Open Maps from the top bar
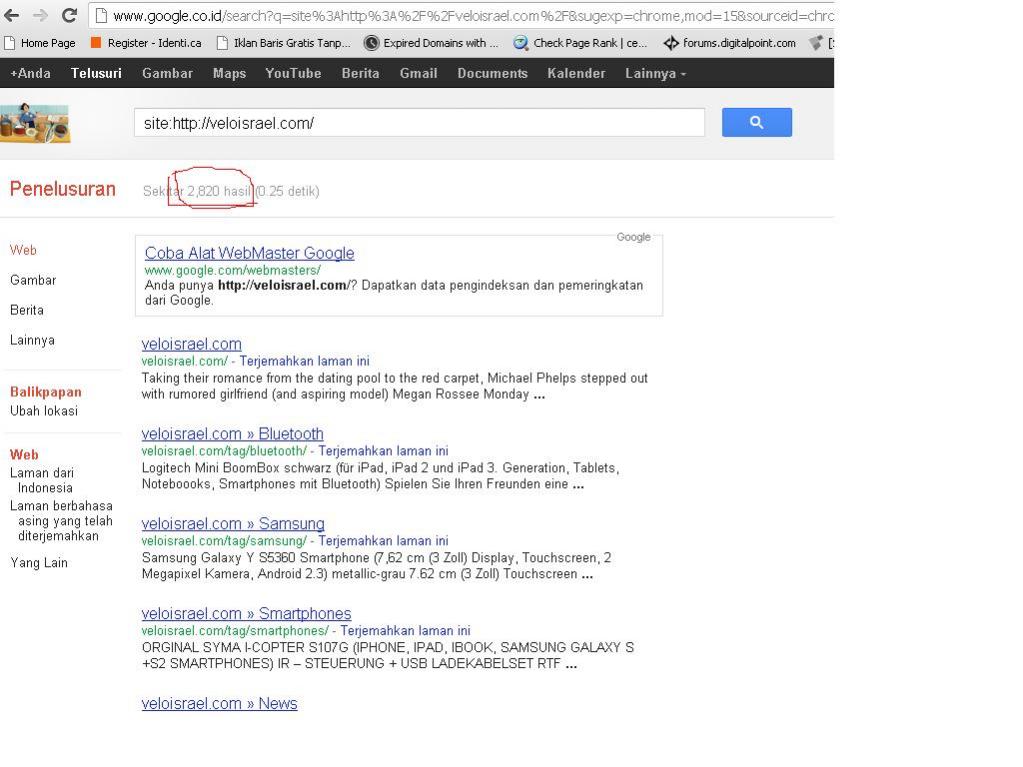 click(x=229, y=73)
